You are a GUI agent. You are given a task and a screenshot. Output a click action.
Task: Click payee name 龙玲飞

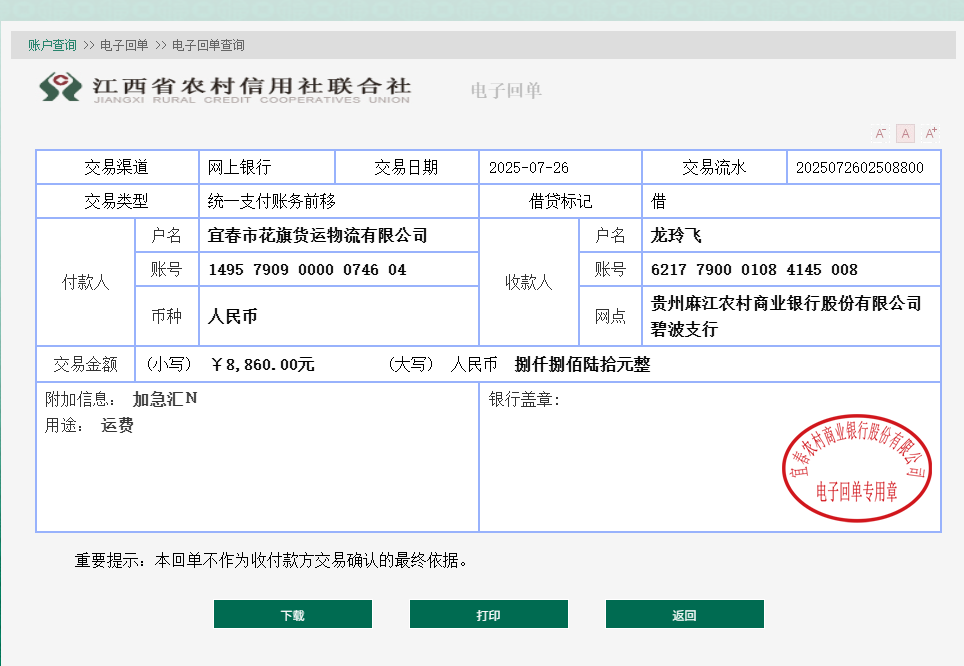[x=676, y=235]
